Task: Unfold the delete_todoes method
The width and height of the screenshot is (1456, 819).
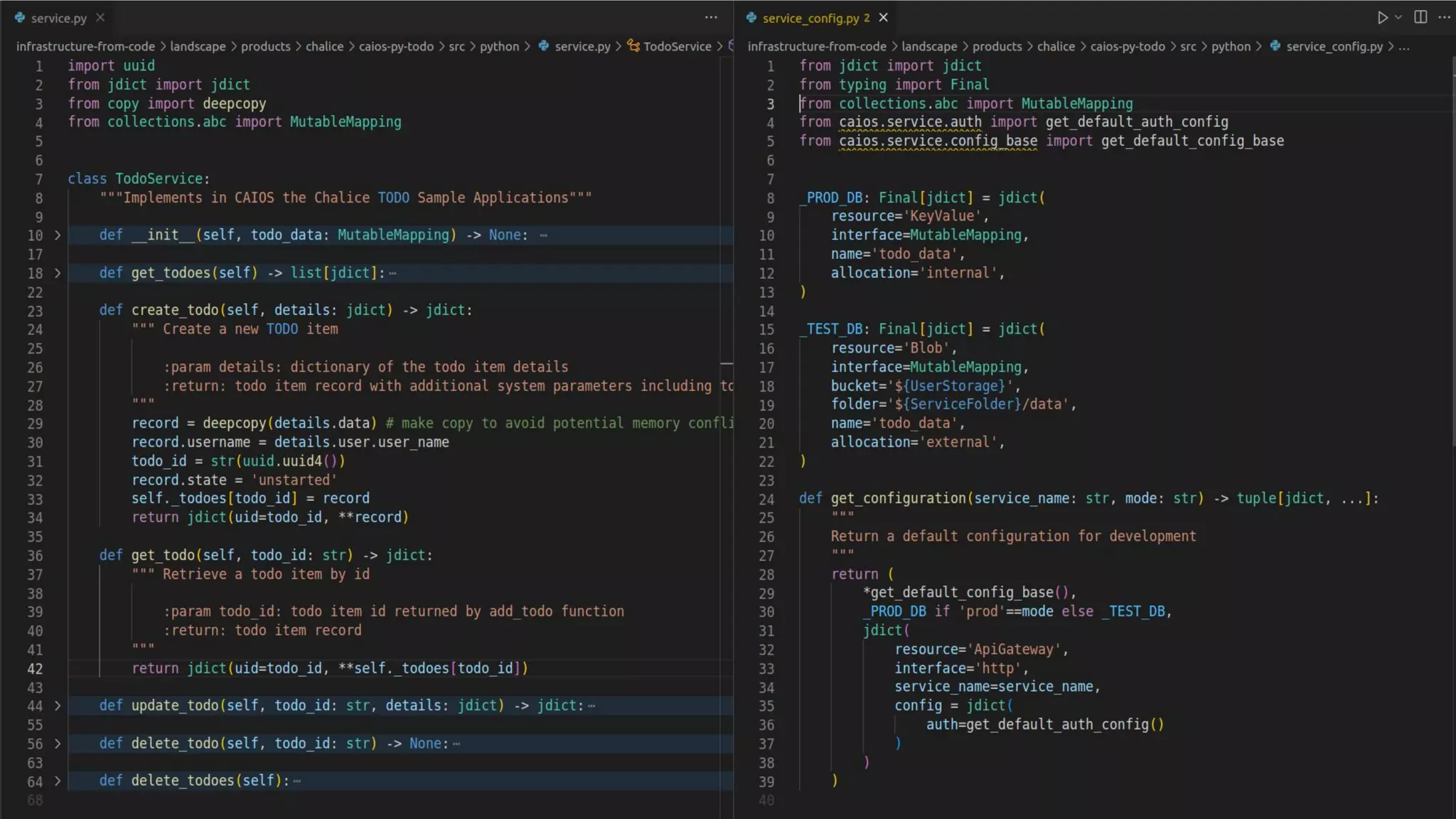Action: coord(58,781)
